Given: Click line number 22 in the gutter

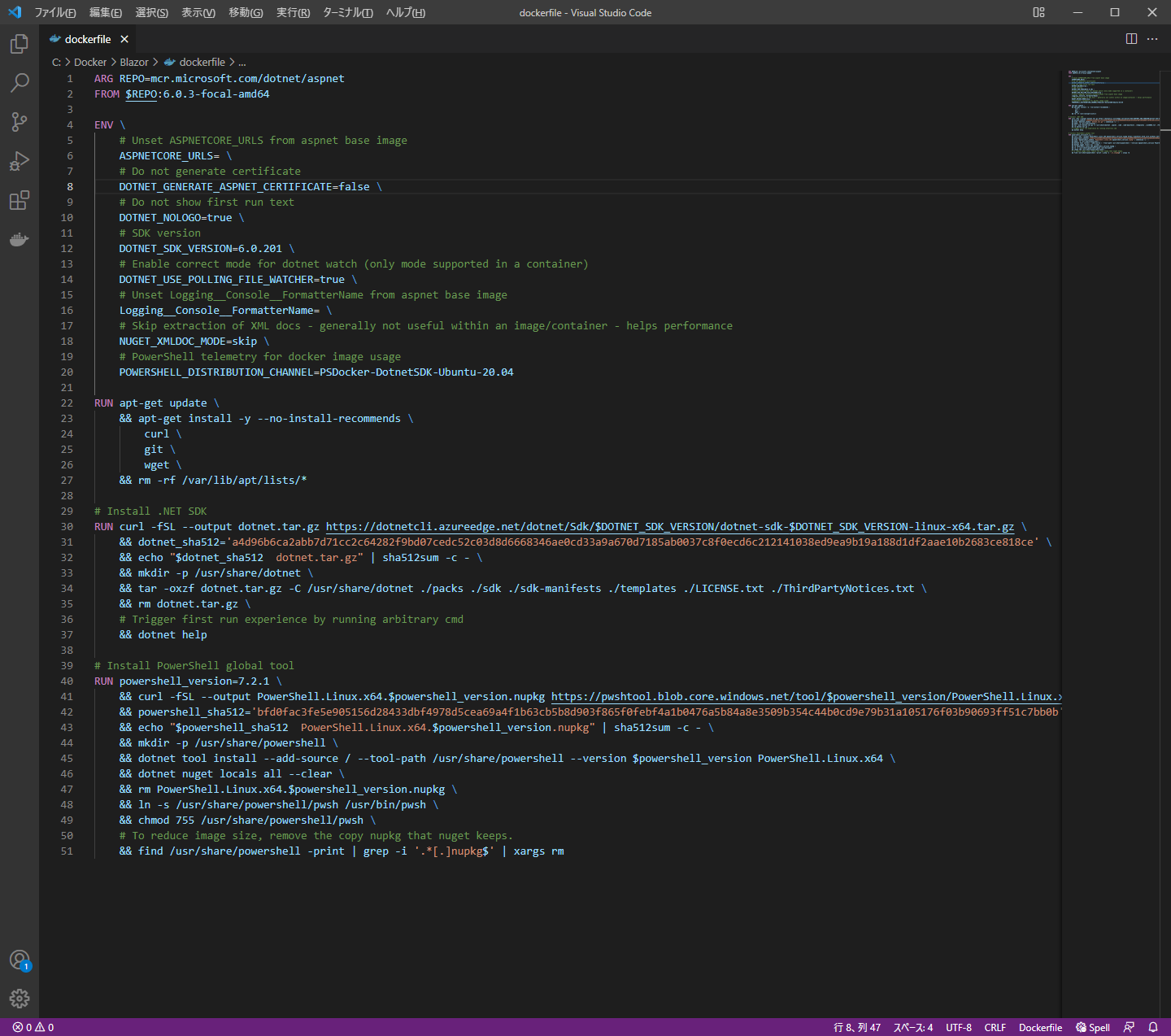Looking at the screenshot, I should click(x=67, y=403).
